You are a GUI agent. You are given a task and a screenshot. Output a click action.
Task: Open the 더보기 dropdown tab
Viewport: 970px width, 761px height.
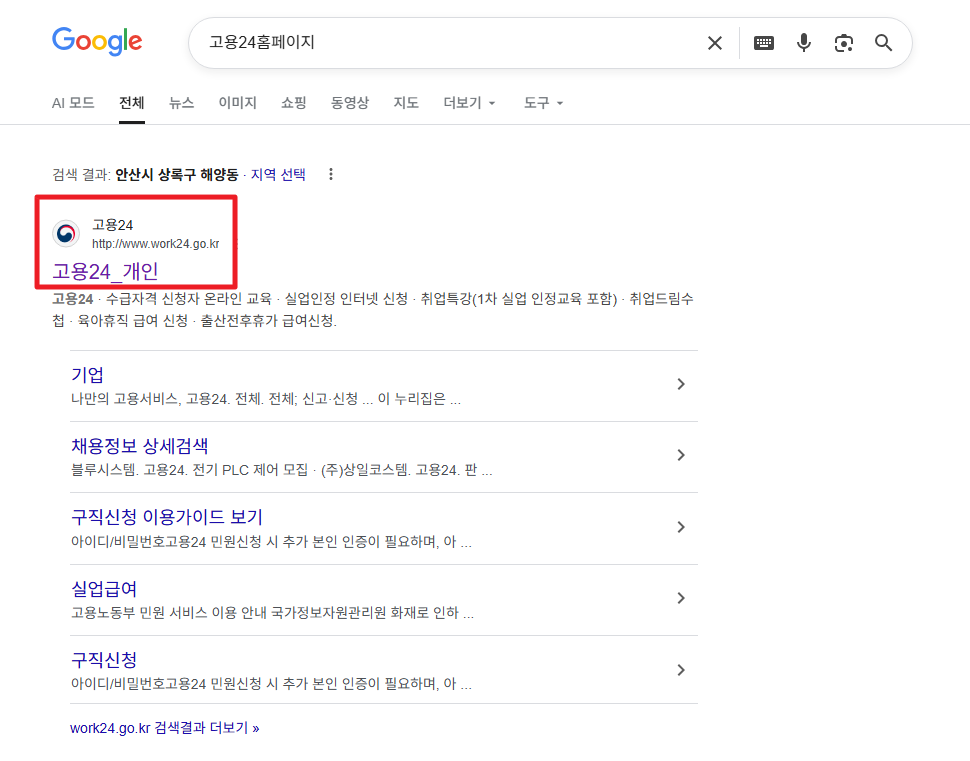(467, 103)
